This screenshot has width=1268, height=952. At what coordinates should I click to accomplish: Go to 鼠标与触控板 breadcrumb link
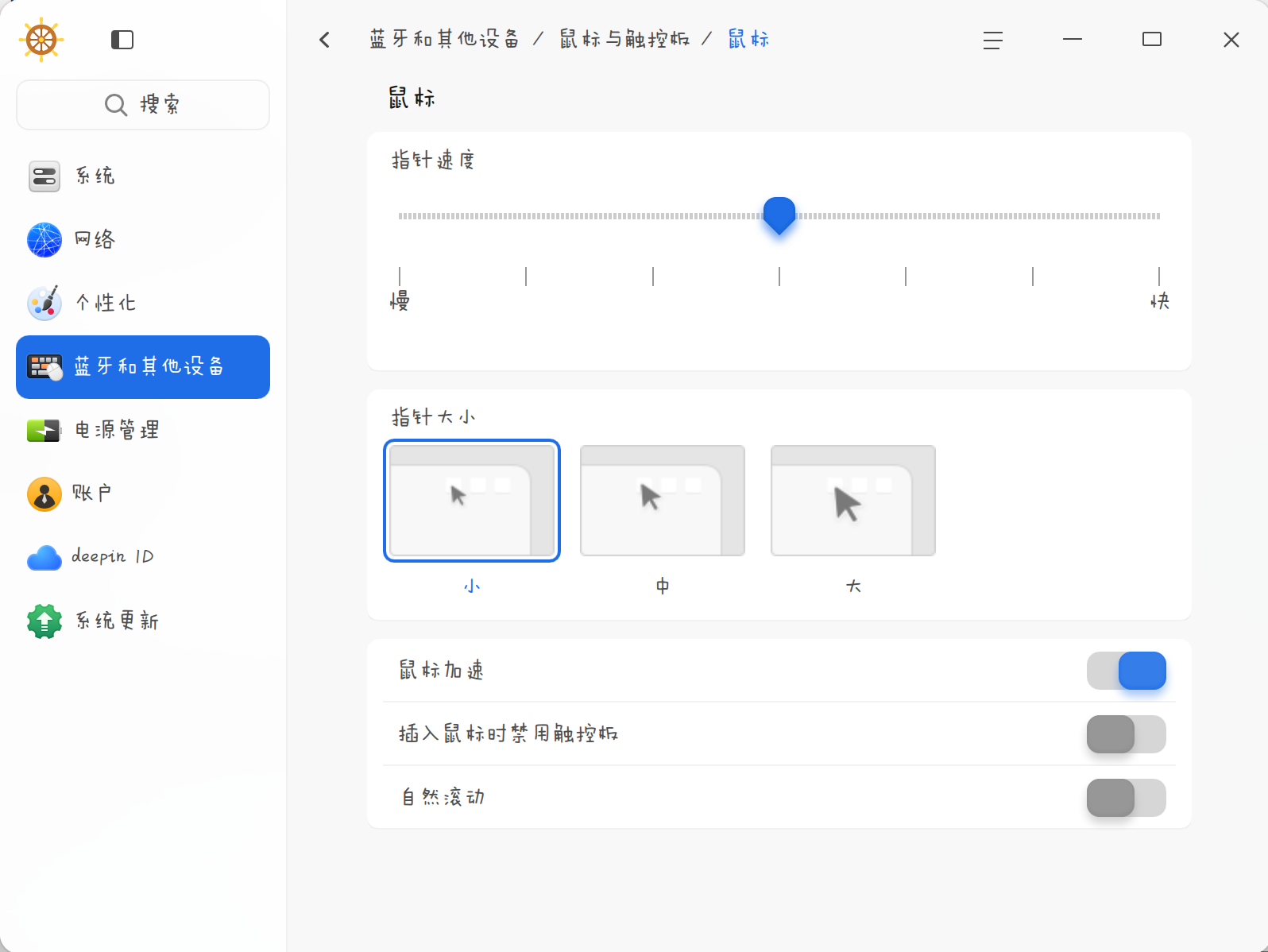[624, 40]
